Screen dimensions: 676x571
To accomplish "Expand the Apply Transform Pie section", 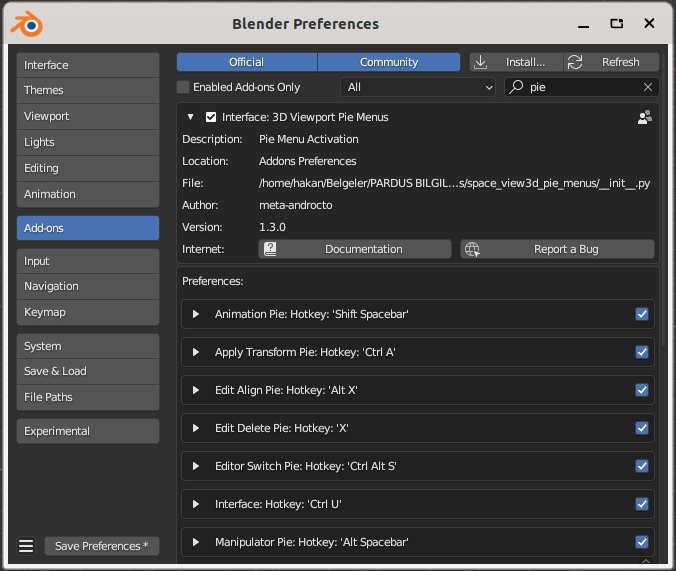I will (196, 352).
